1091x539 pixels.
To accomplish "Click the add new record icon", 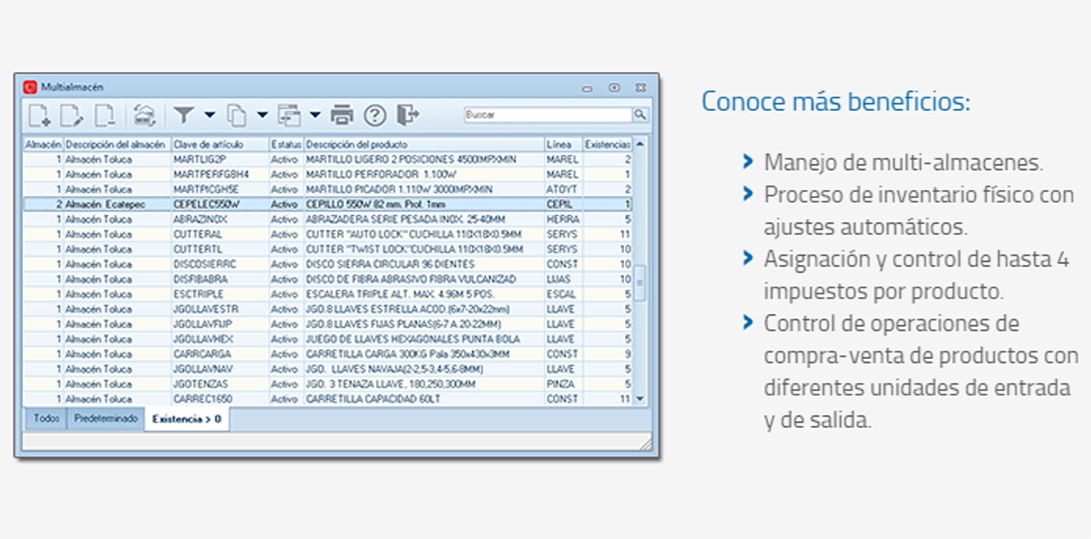I will coord(39,115).
